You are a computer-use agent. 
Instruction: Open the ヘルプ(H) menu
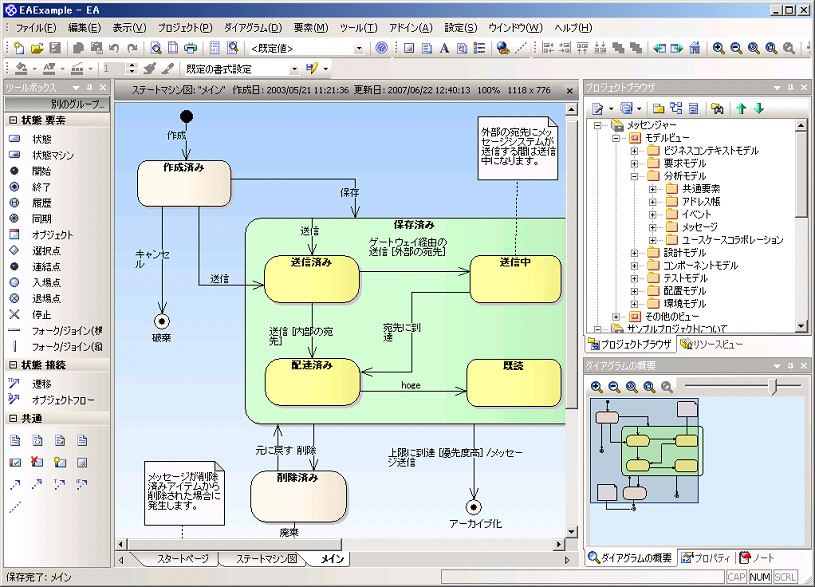(x=573, y=28)
